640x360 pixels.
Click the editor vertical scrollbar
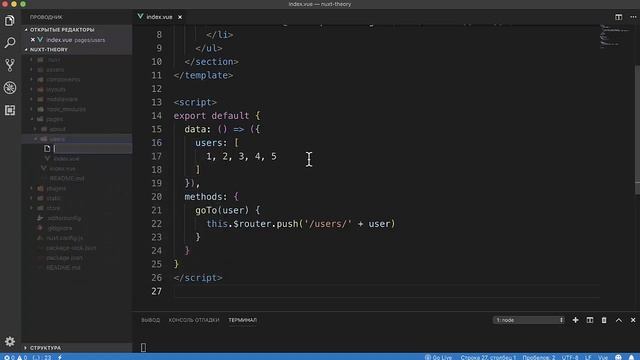pos(638,130)
